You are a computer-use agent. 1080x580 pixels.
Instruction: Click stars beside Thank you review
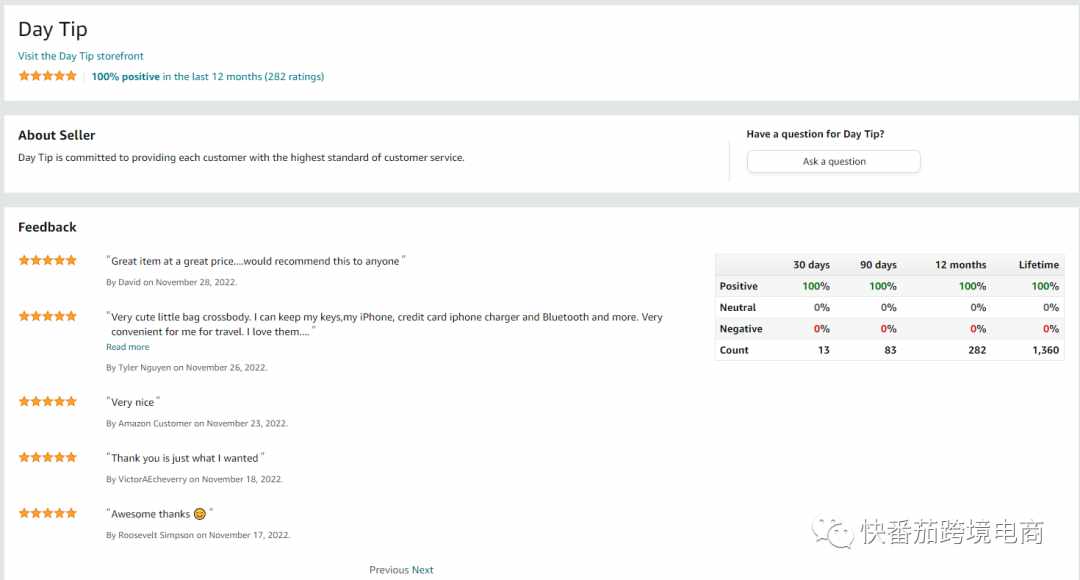[x=48, y=457]
